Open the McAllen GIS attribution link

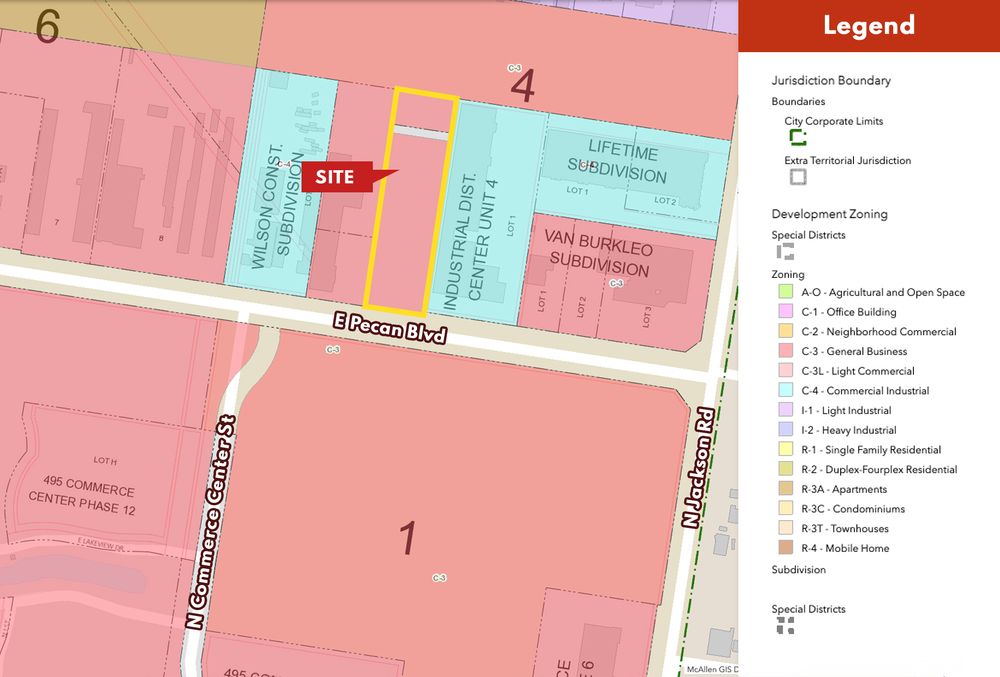click(711, 669)
